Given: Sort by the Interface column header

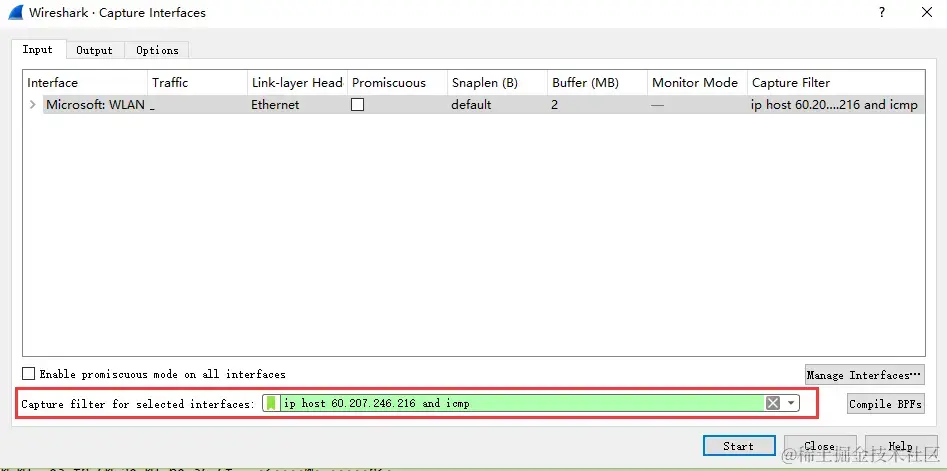Looking at the screenshot, I should tap(85, 83).
